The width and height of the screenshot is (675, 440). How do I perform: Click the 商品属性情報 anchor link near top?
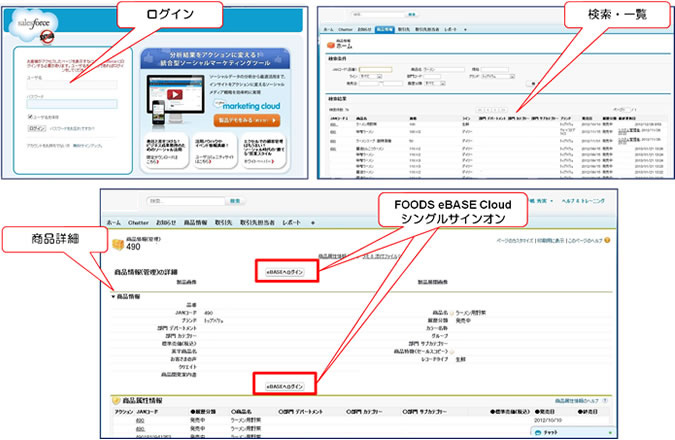pyautogui.click(x=332, y=256)
